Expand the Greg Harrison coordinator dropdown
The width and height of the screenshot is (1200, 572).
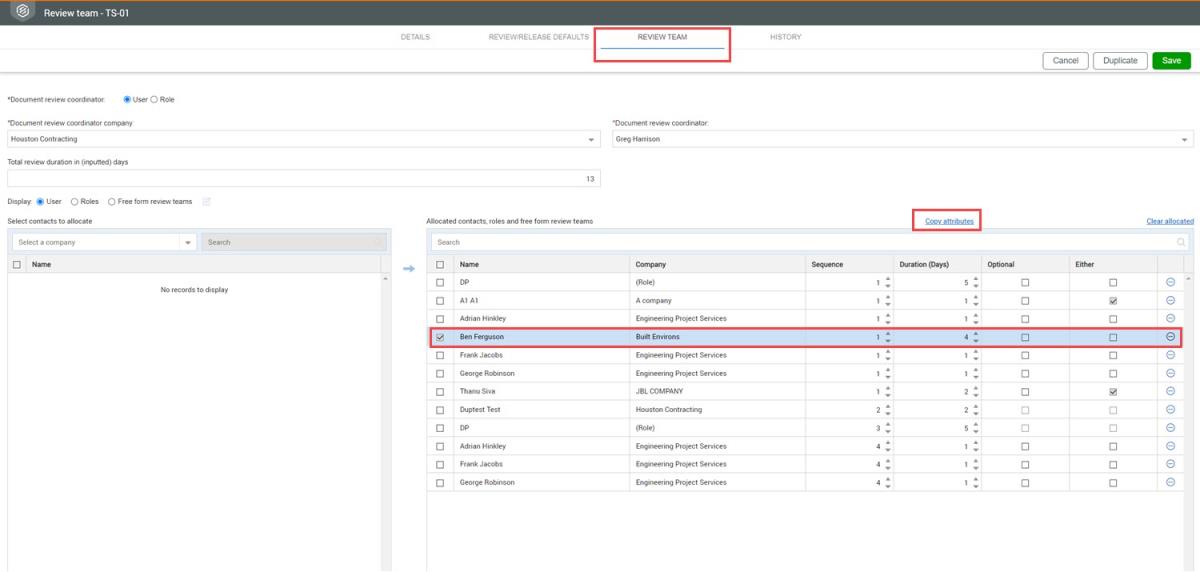pos(1185,140)
